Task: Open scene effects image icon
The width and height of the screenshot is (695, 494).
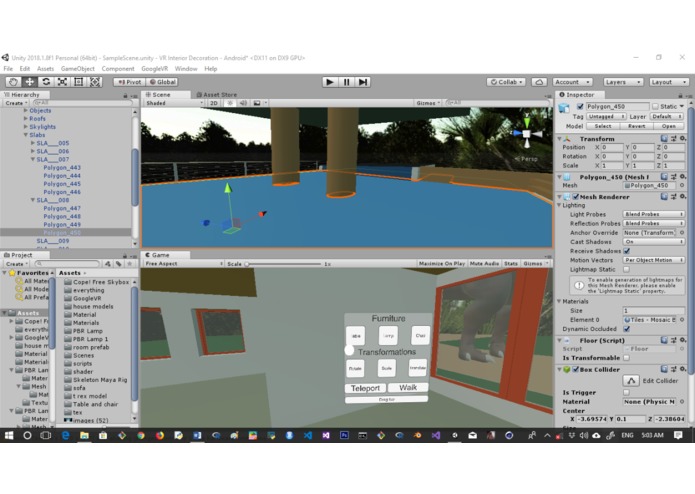Action: point(257,103)
